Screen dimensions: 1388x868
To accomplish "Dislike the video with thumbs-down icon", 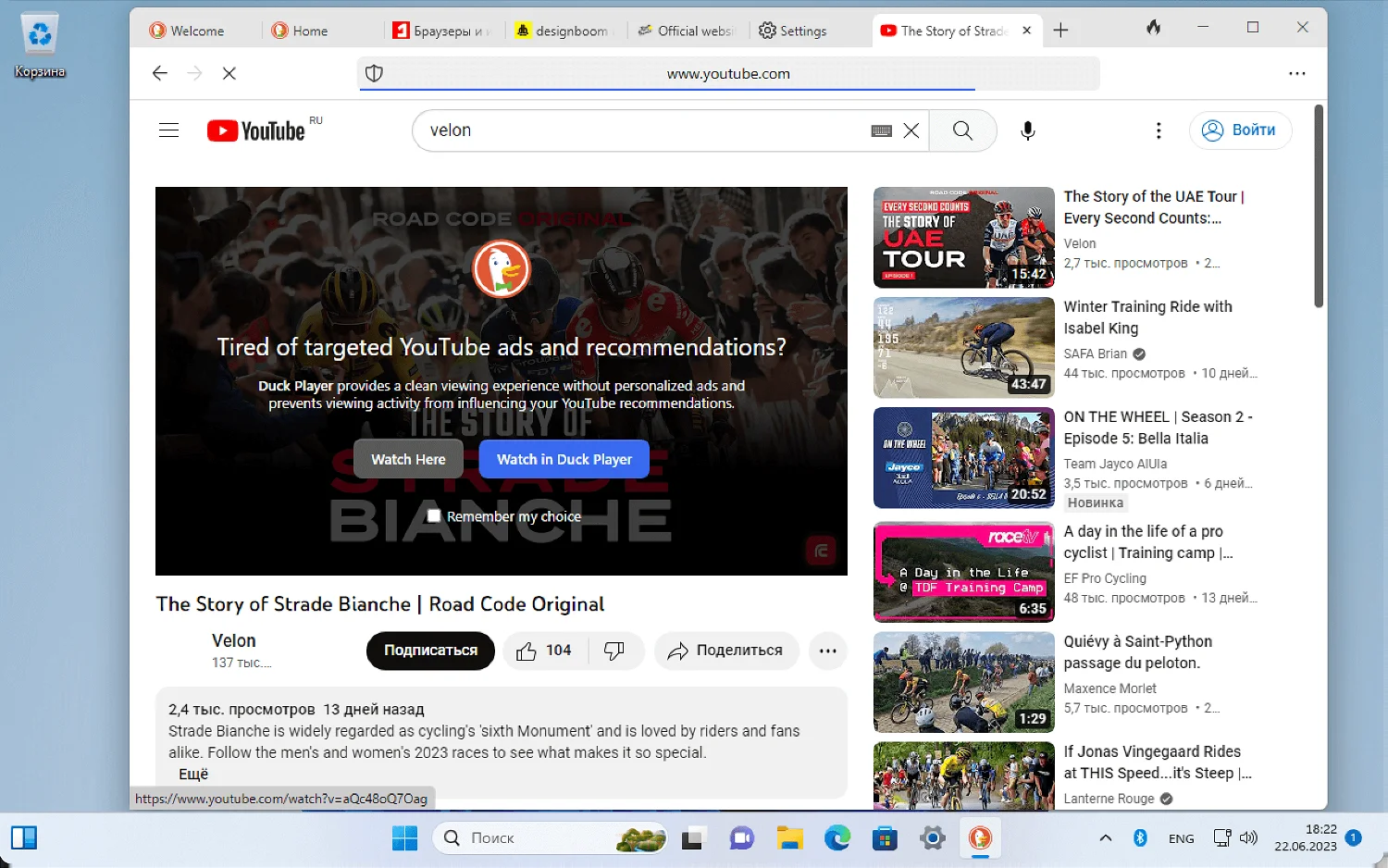I will tap(613, 651).
